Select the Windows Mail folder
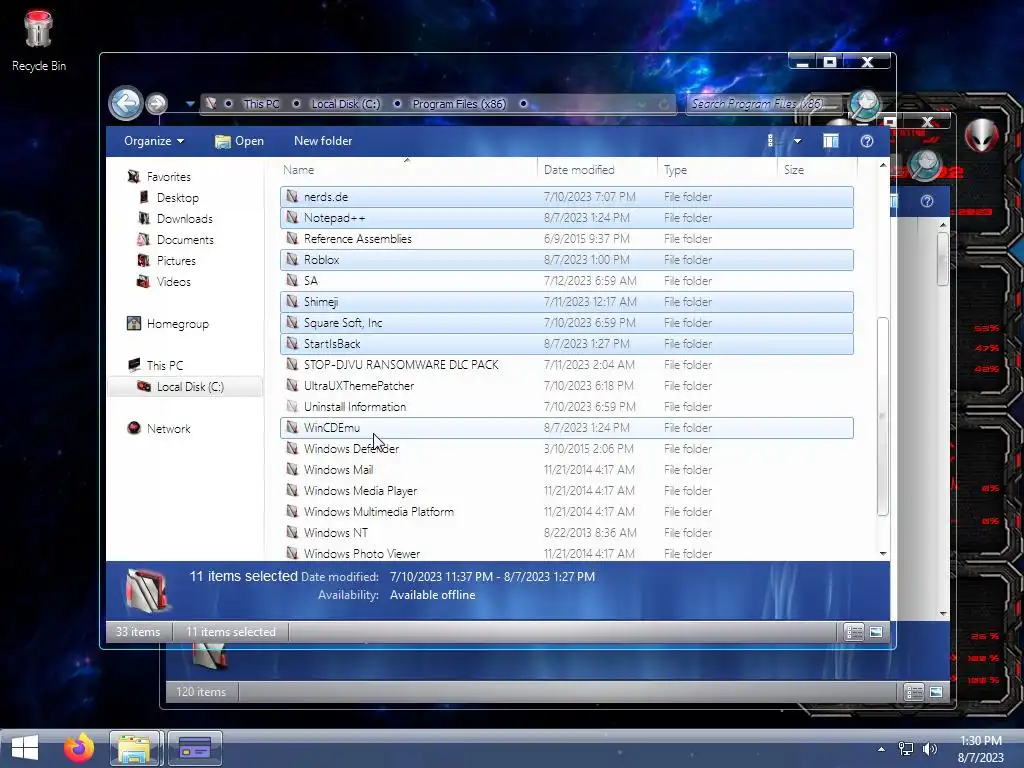The image size is (1024, 768). [566, 470]
